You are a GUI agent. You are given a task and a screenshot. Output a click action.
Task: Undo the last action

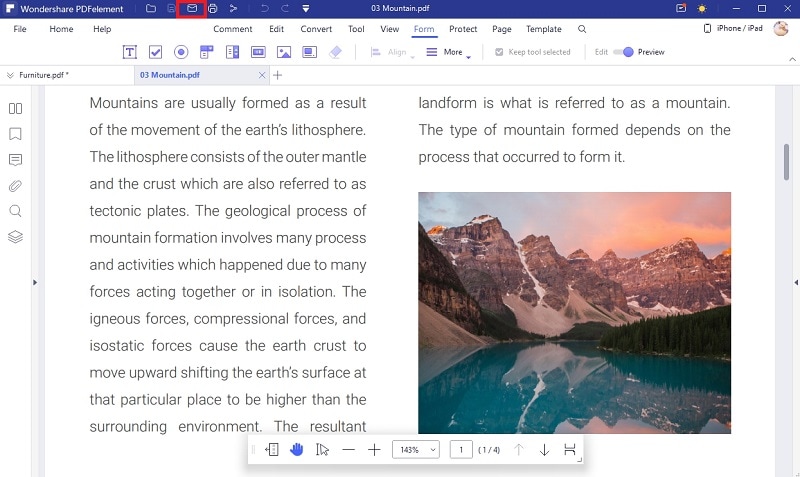[x=264, y=8]
